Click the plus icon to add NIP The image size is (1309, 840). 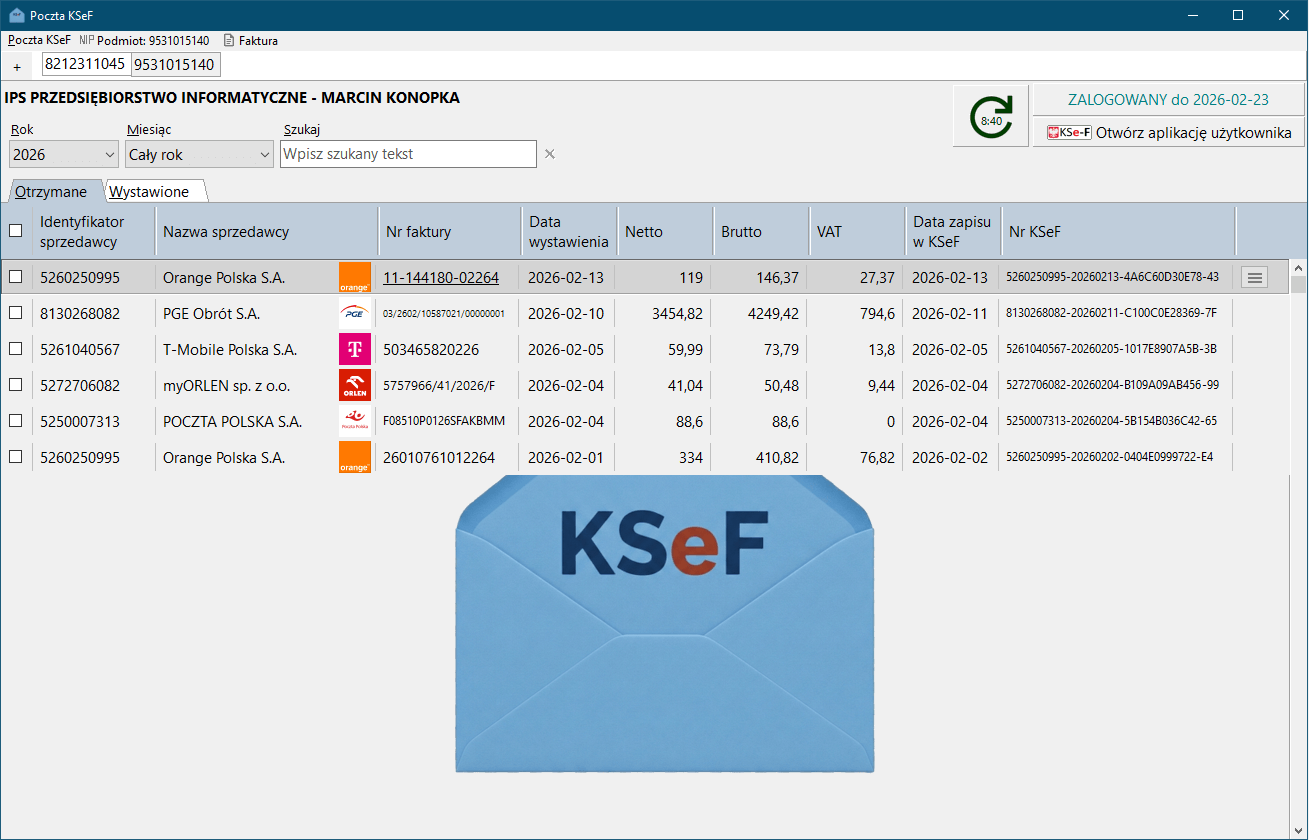pos(17,67)
